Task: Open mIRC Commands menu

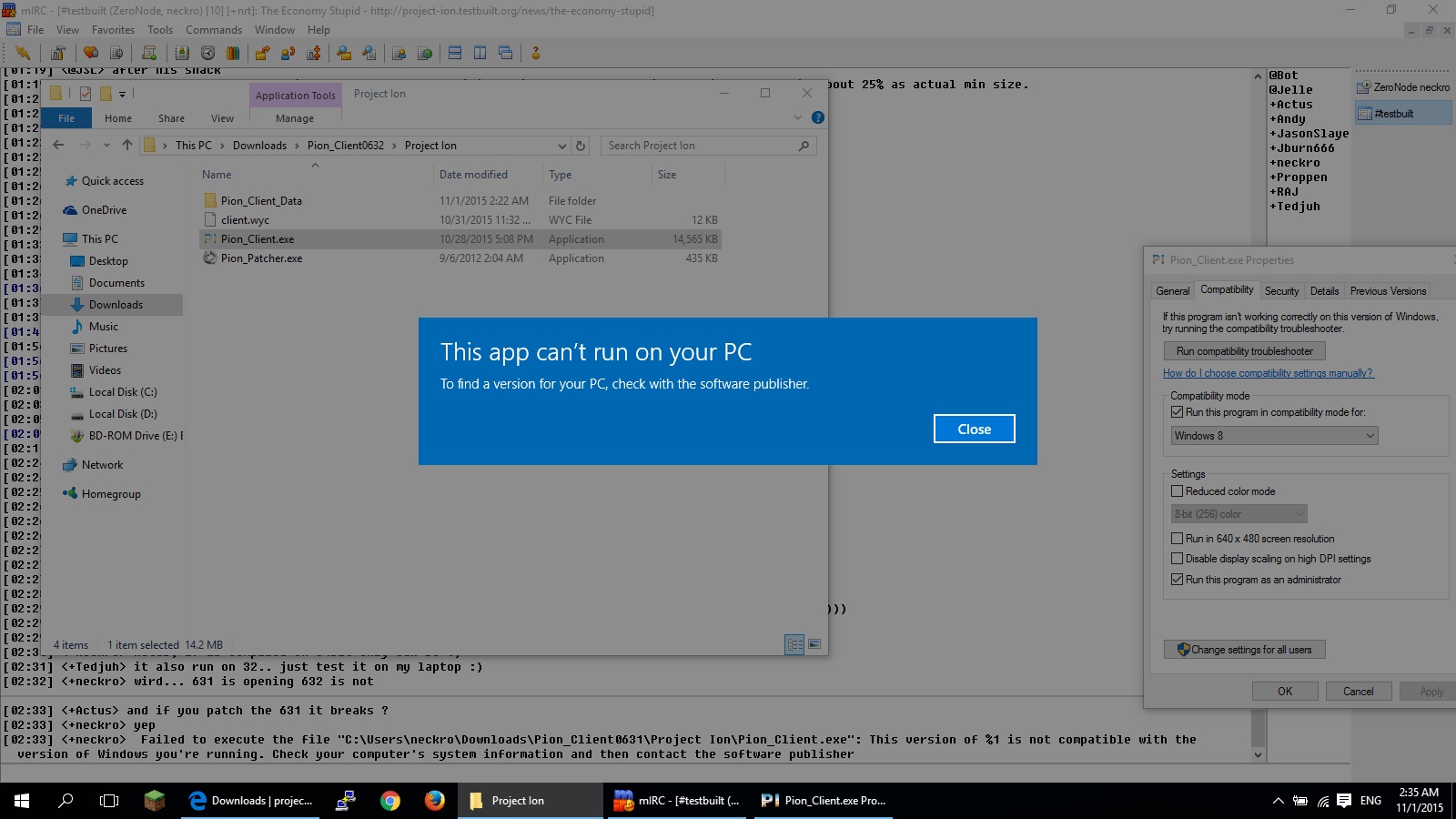Action: (x=214, y=30)
